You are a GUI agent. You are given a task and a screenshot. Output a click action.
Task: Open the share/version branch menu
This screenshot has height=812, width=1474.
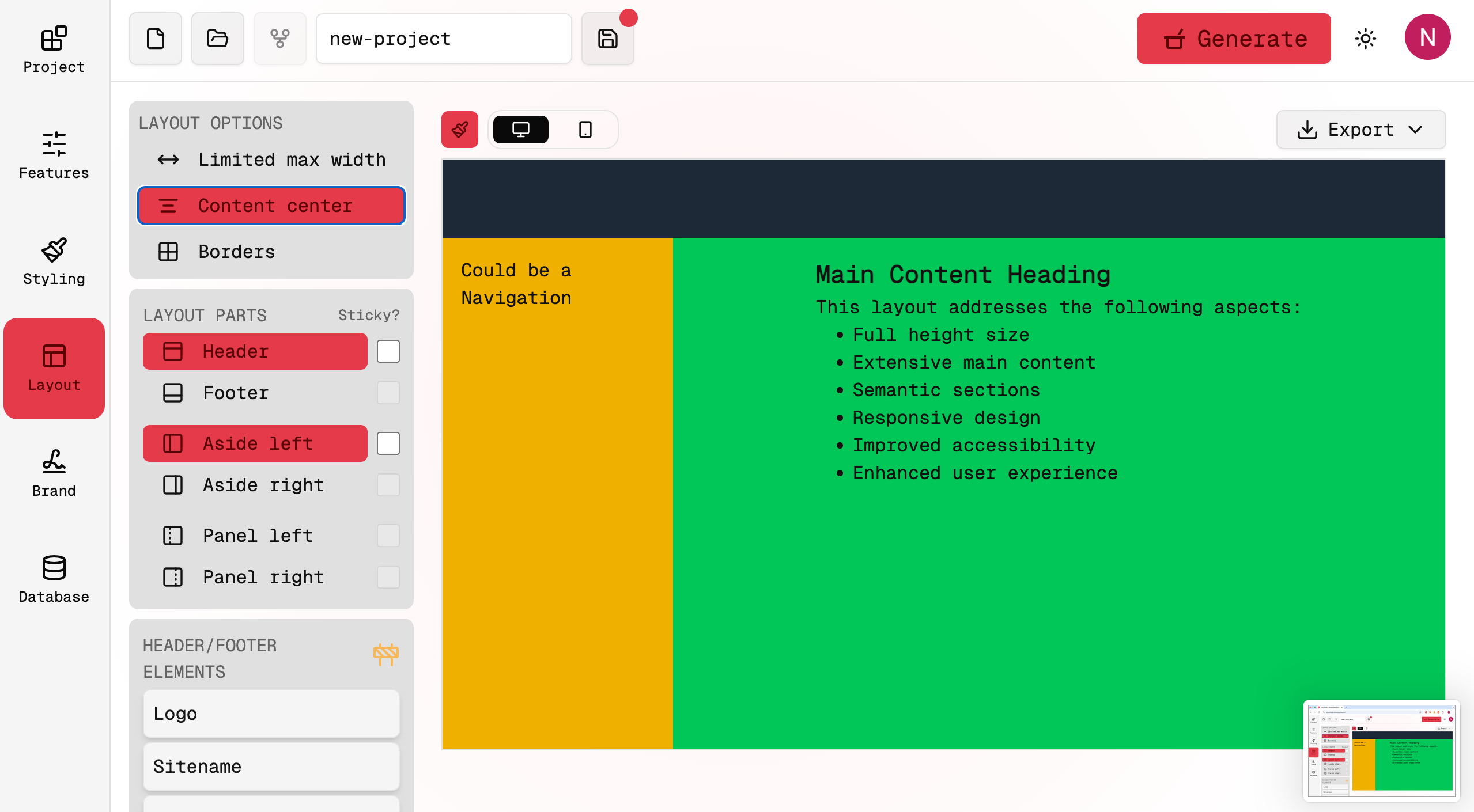point(279,38)
